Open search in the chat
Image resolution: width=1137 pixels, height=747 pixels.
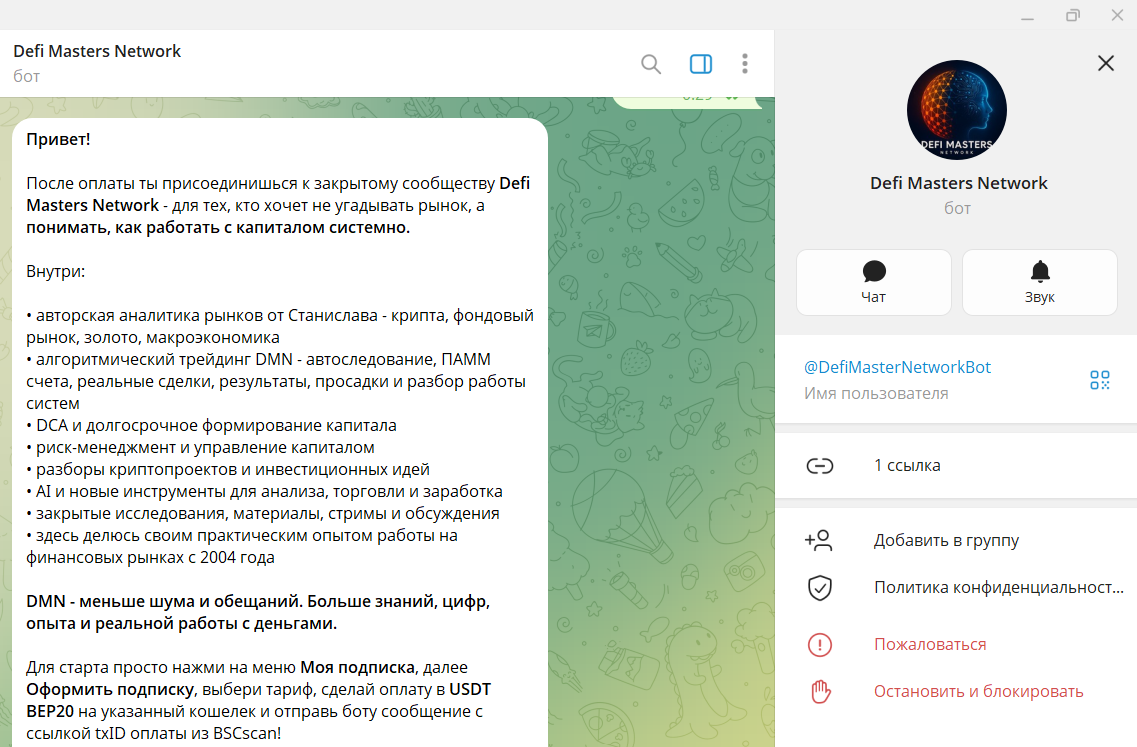(651, 64)
